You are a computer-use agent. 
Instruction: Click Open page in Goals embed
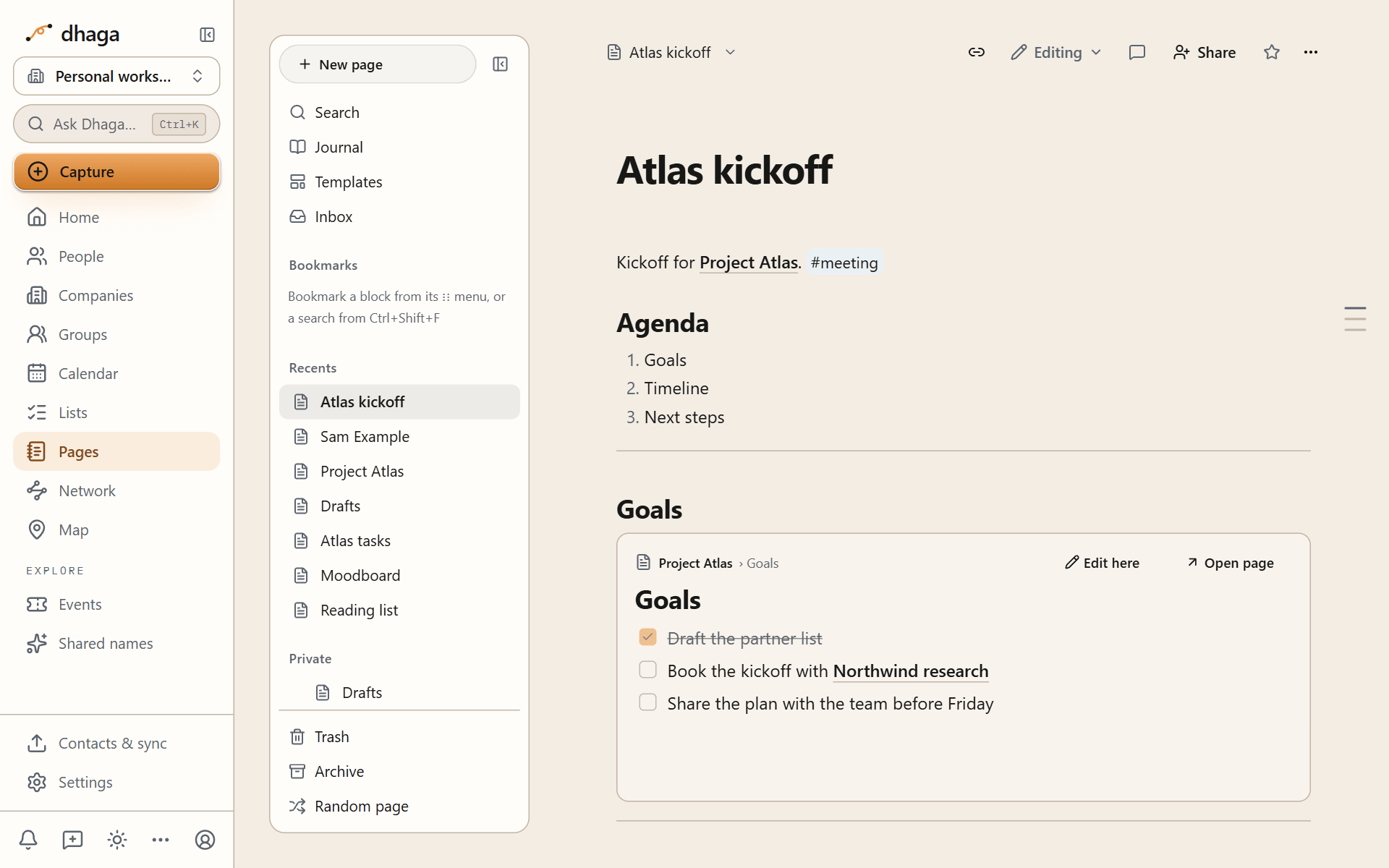coord(1231,563)
